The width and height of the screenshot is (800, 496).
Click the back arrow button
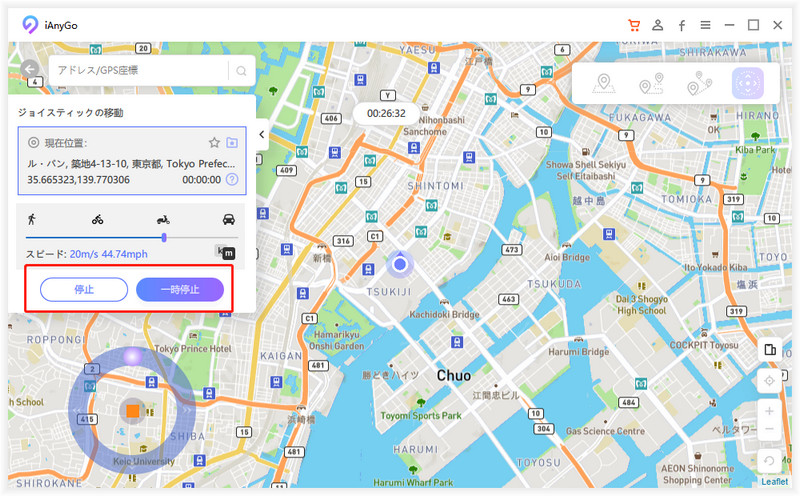(x=30, y=69)
